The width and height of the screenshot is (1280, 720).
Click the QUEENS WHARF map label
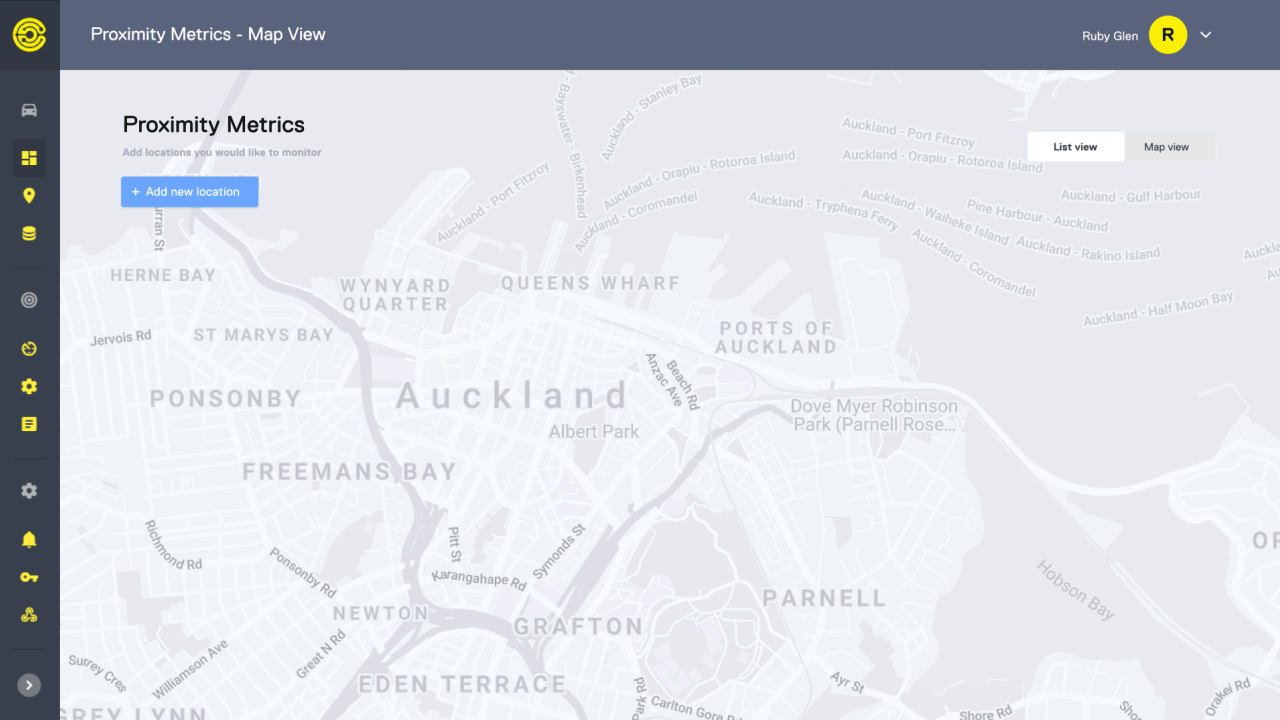590,283
